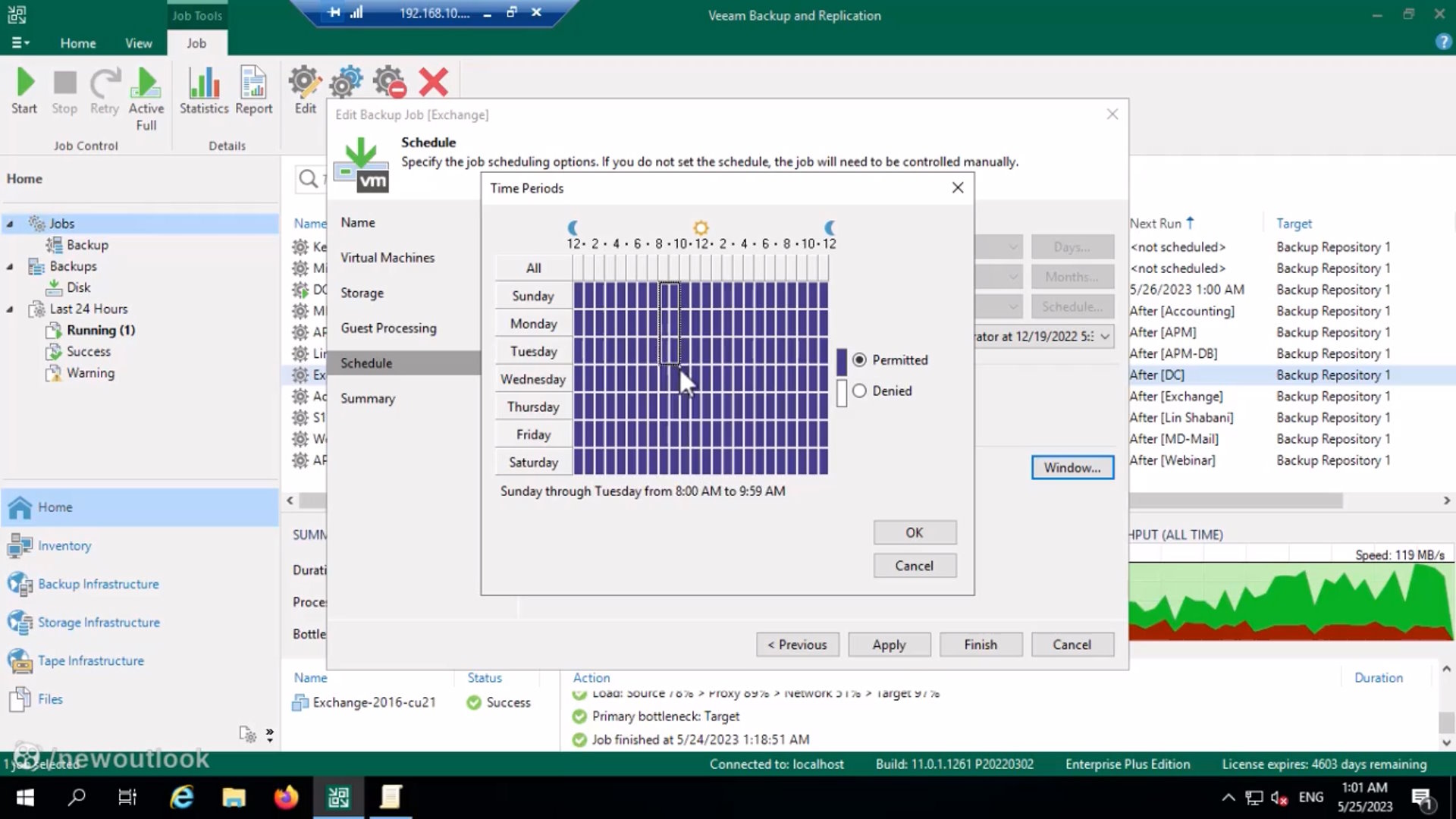Confirm Time Periods with OK
Viewport: 1456px width, 819px height.
[914, 532]
